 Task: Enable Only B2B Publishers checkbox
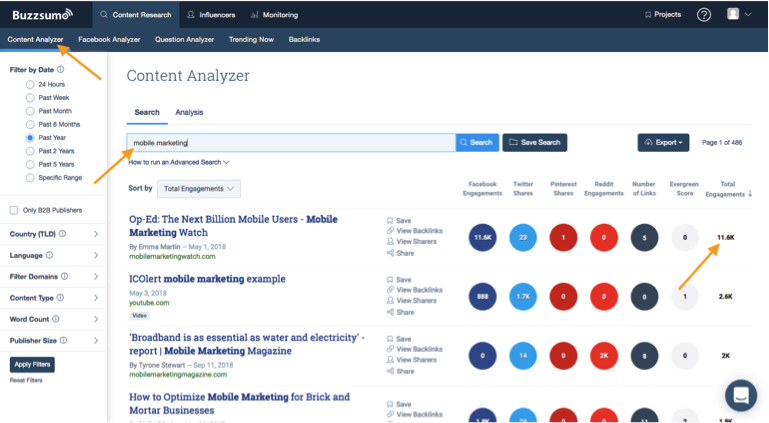[14, 210]
